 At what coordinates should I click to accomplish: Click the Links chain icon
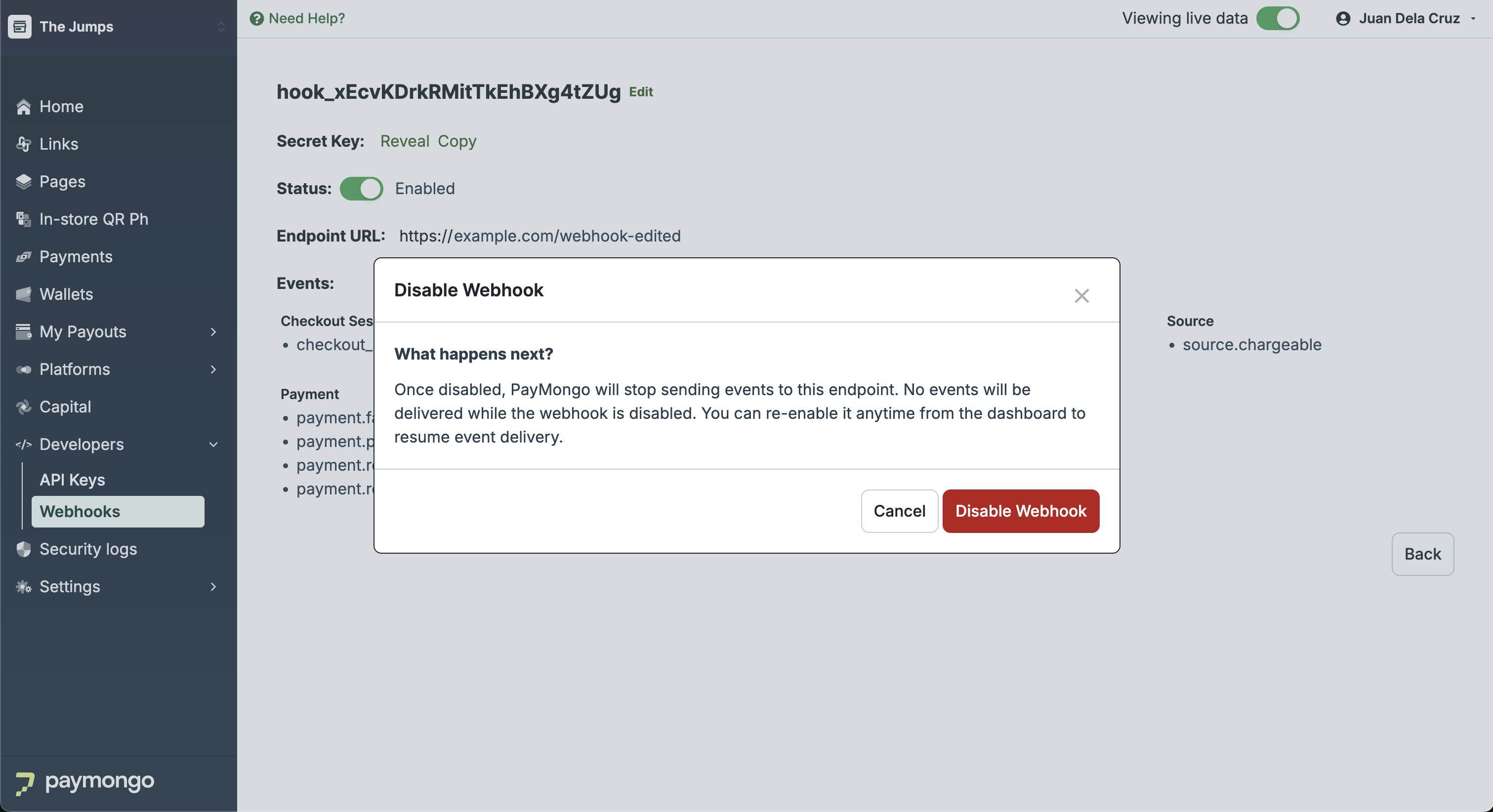pyautogui.click(x=23, y=144)
